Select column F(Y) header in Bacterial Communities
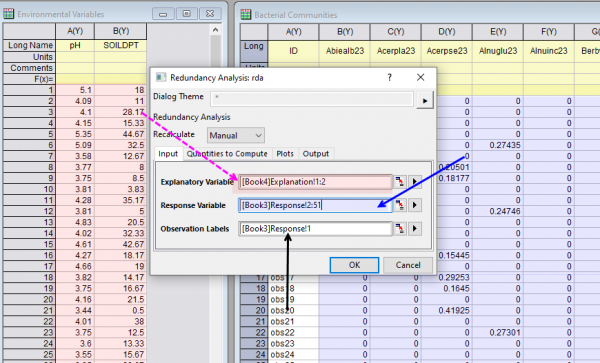Screen dimensions: 600x363 549,32
